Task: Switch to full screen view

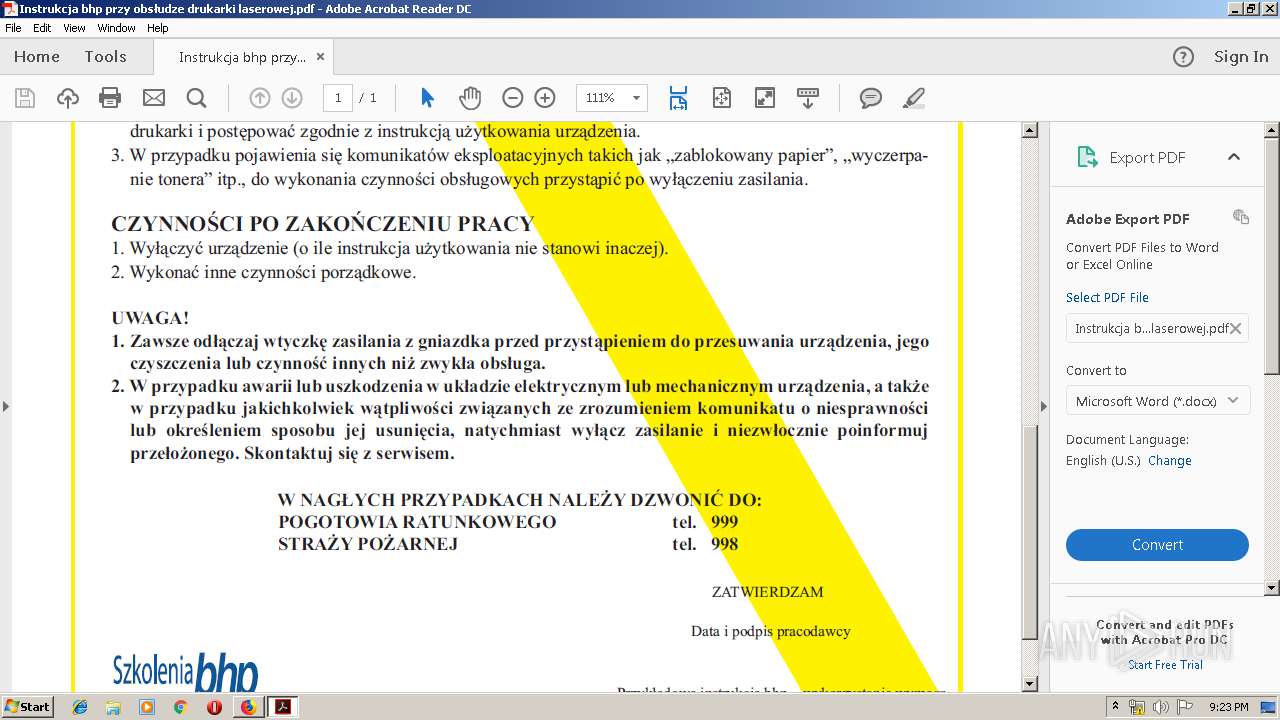Action: tap(764, 98)
